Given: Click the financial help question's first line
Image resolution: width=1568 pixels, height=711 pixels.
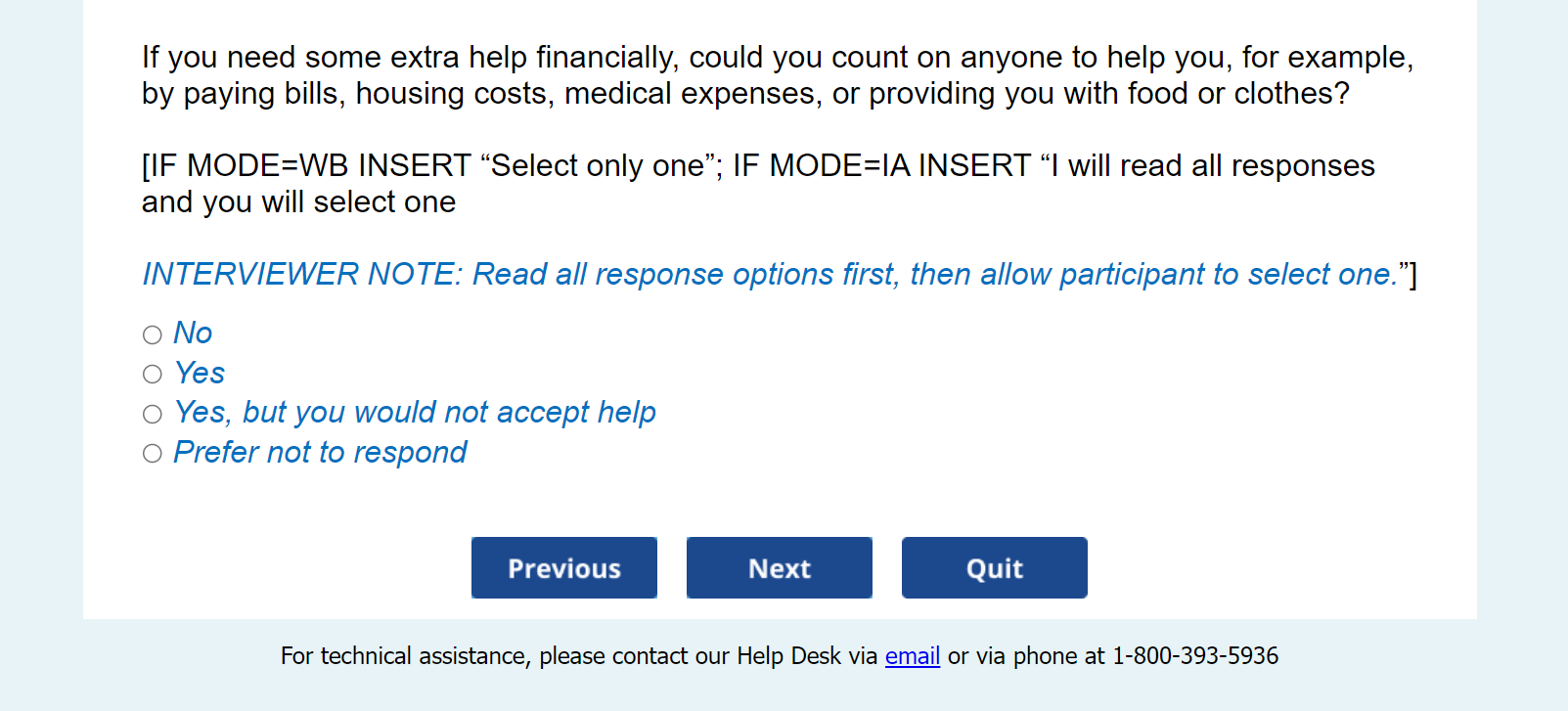Looking at the screenshot, I should tap(777, 58).
